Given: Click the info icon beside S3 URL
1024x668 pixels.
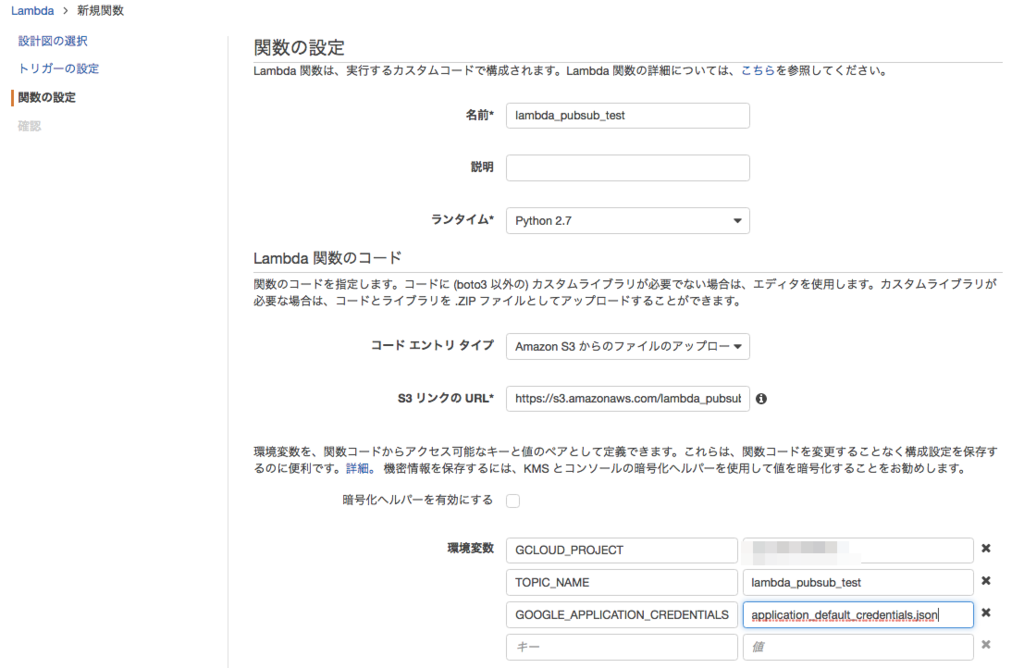Looking at the screenshot, I should pyautogui.click(x=761, y=399).
